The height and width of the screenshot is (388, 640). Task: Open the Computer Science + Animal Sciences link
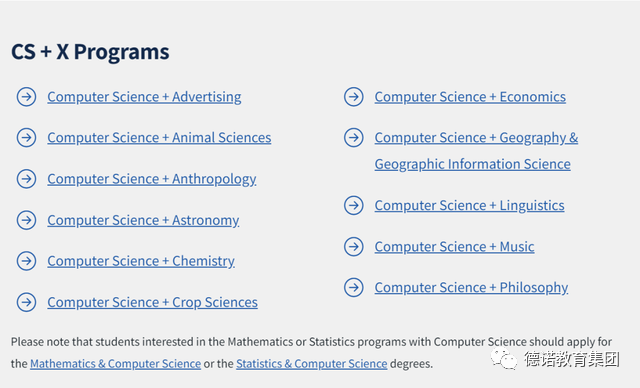click(x=159, y=138)
